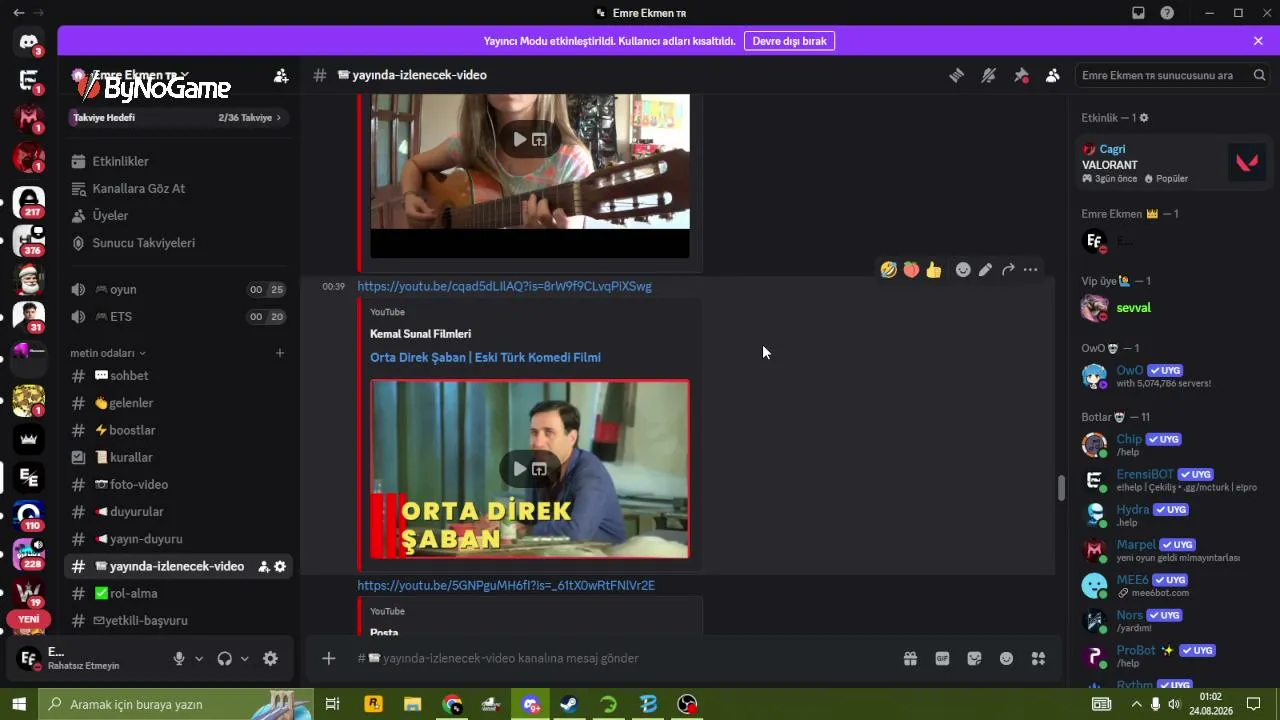Click the Windows Start button
Screen dimensions: 1280x720
pyautogui.click(x=18, y=704)
